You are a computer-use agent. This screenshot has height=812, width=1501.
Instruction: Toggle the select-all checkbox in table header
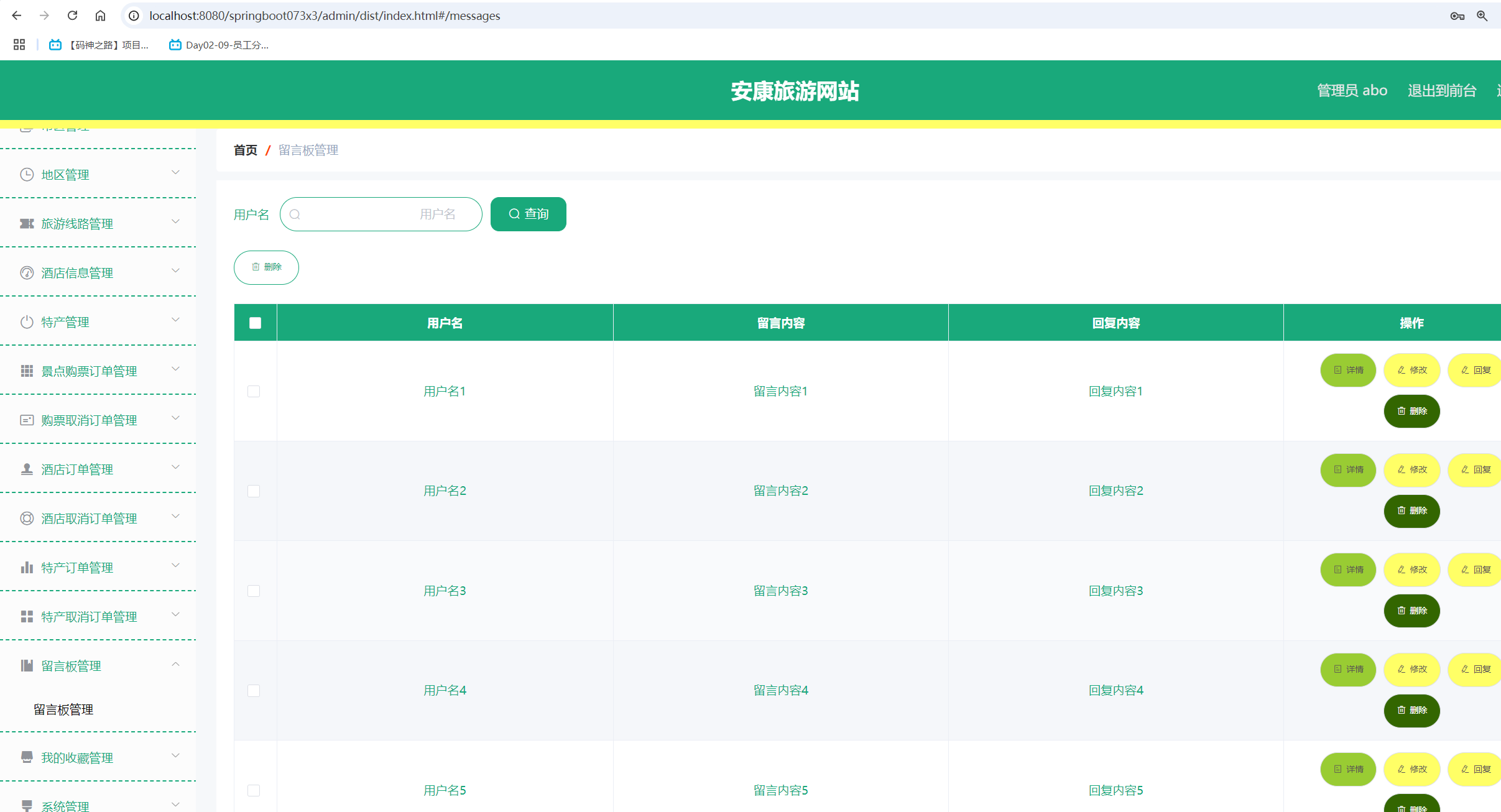255,322
